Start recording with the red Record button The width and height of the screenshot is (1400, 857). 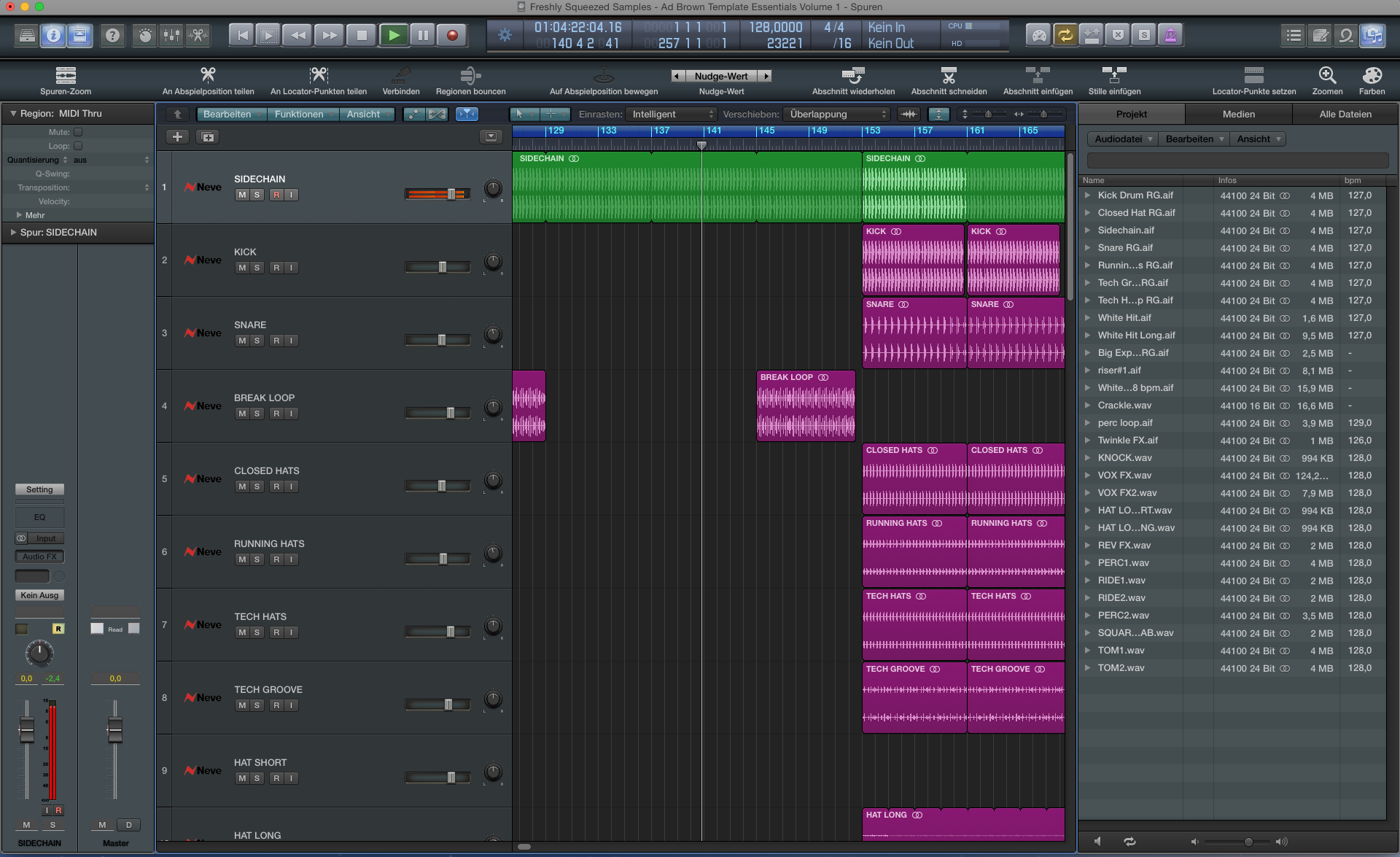click(451, 34)
